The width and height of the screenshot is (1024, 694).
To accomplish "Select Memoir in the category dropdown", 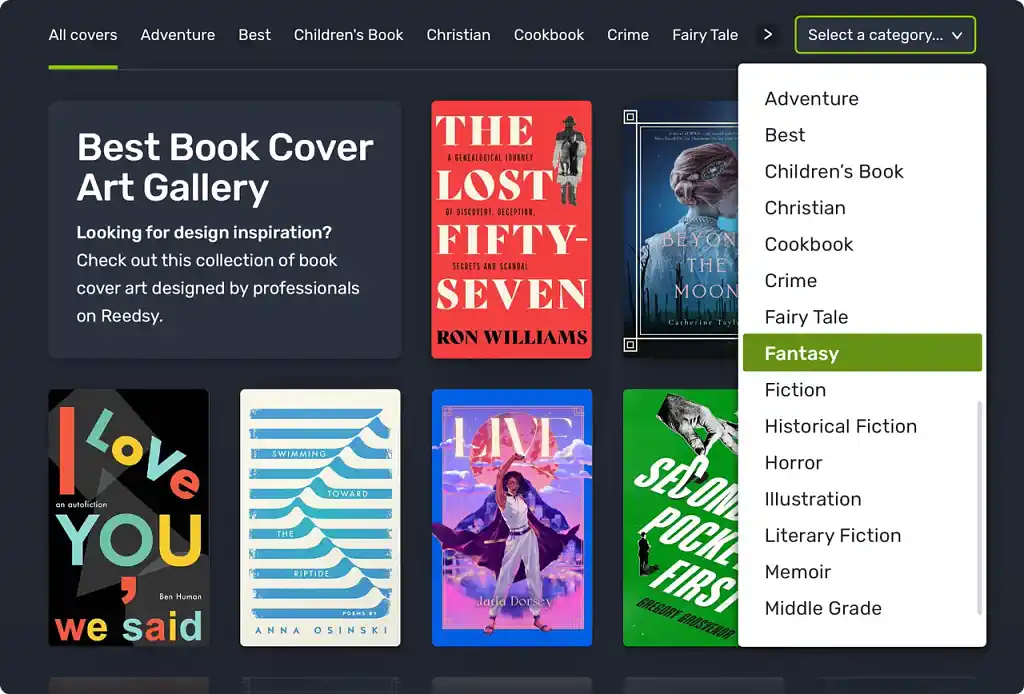I will (797, 572).
